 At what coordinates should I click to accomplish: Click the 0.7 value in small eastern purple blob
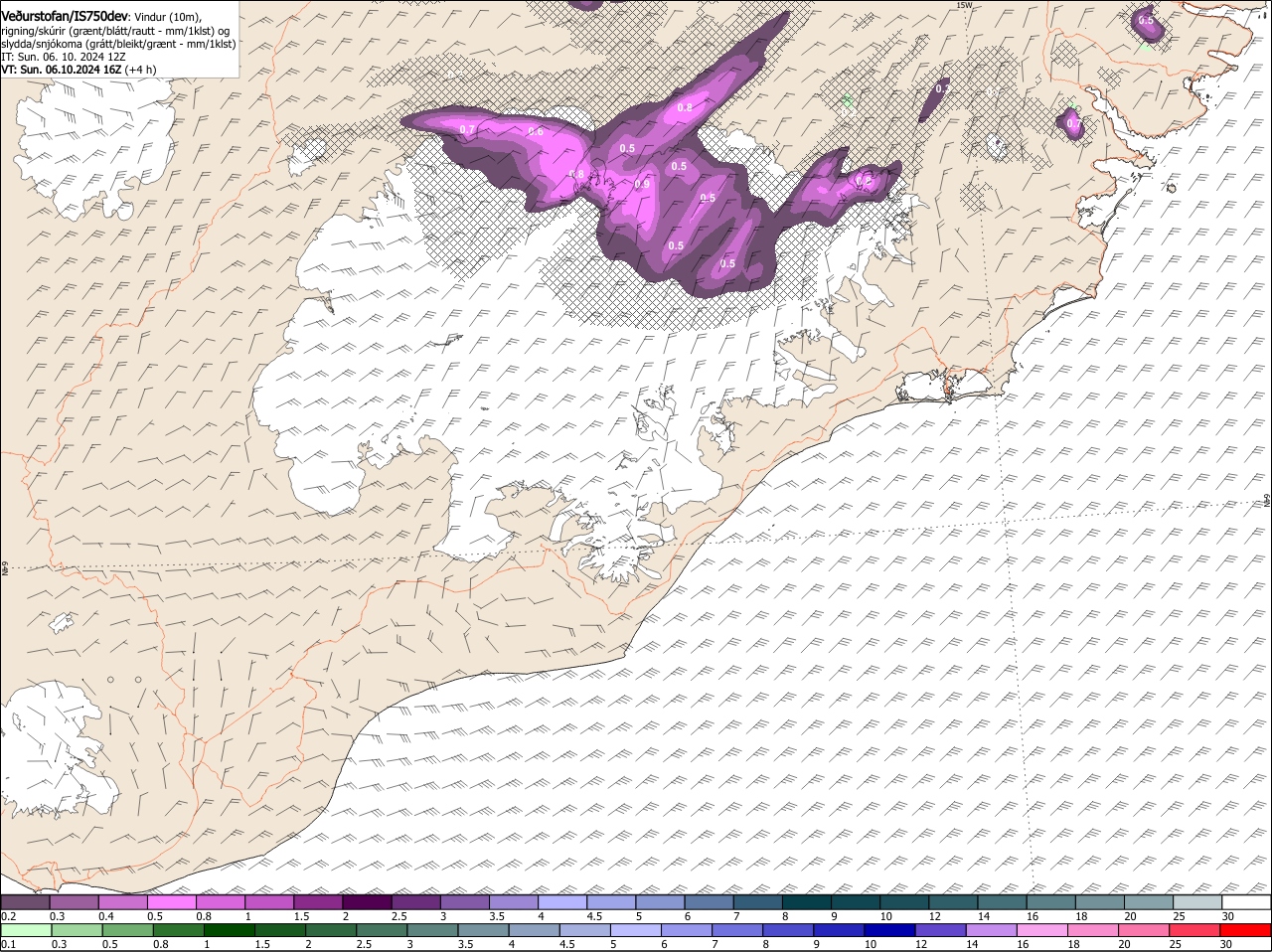tap(1073, 124)
